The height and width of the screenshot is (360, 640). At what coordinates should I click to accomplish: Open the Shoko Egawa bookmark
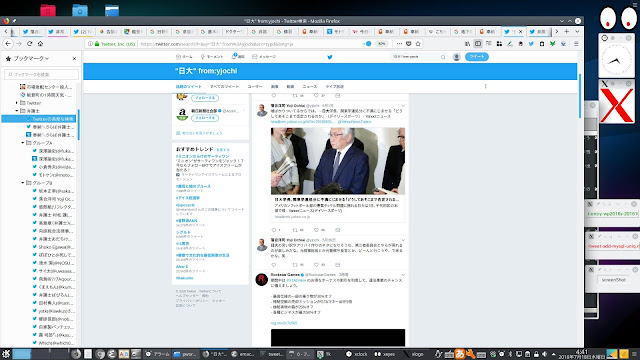click(53, 247)
